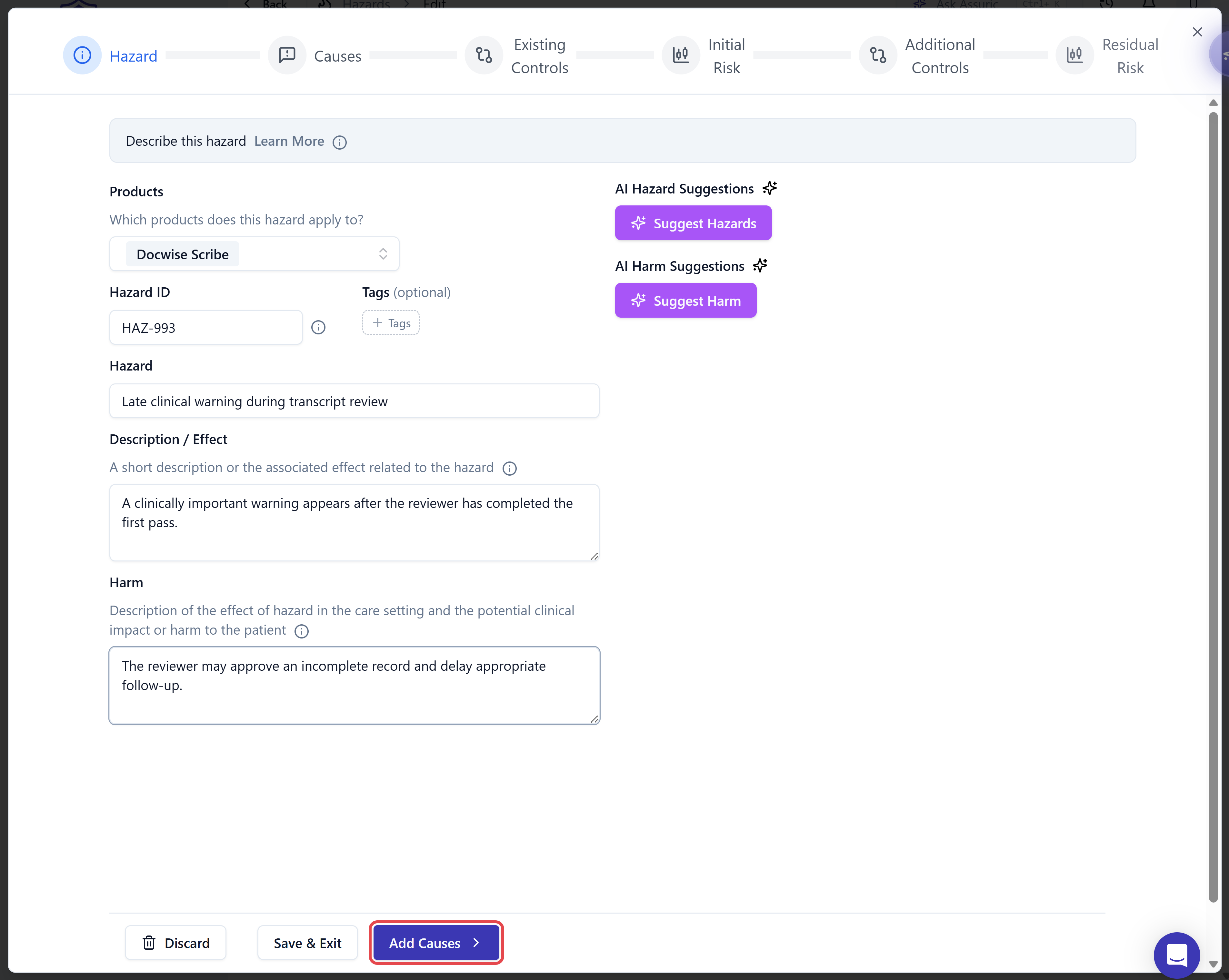Close the hazard edit dialog

coord(1198,32)
